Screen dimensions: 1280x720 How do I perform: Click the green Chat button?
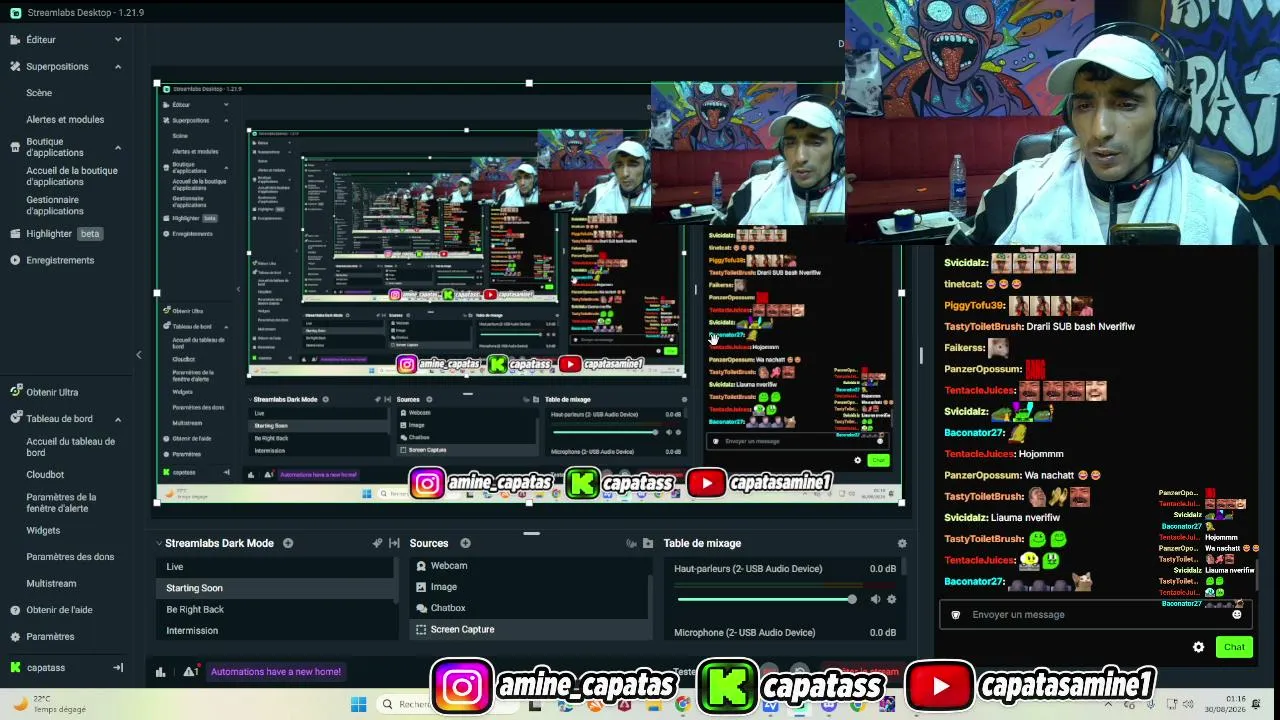[x=1234, y=647]
